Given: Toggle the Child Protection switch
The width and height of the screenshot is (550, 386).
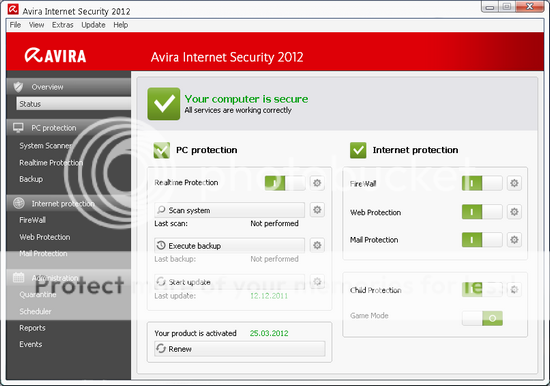Looking at the screenshot, I should [482, 290].
